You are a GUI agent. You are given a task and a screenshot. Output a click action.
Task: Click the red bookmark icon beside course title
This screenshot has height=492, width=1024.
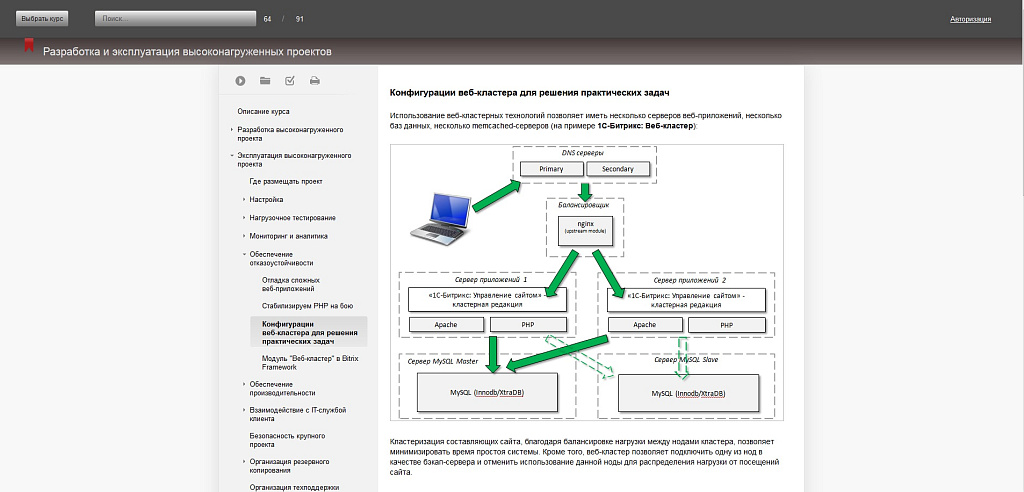pyautogui.click(x=29, y=46)
